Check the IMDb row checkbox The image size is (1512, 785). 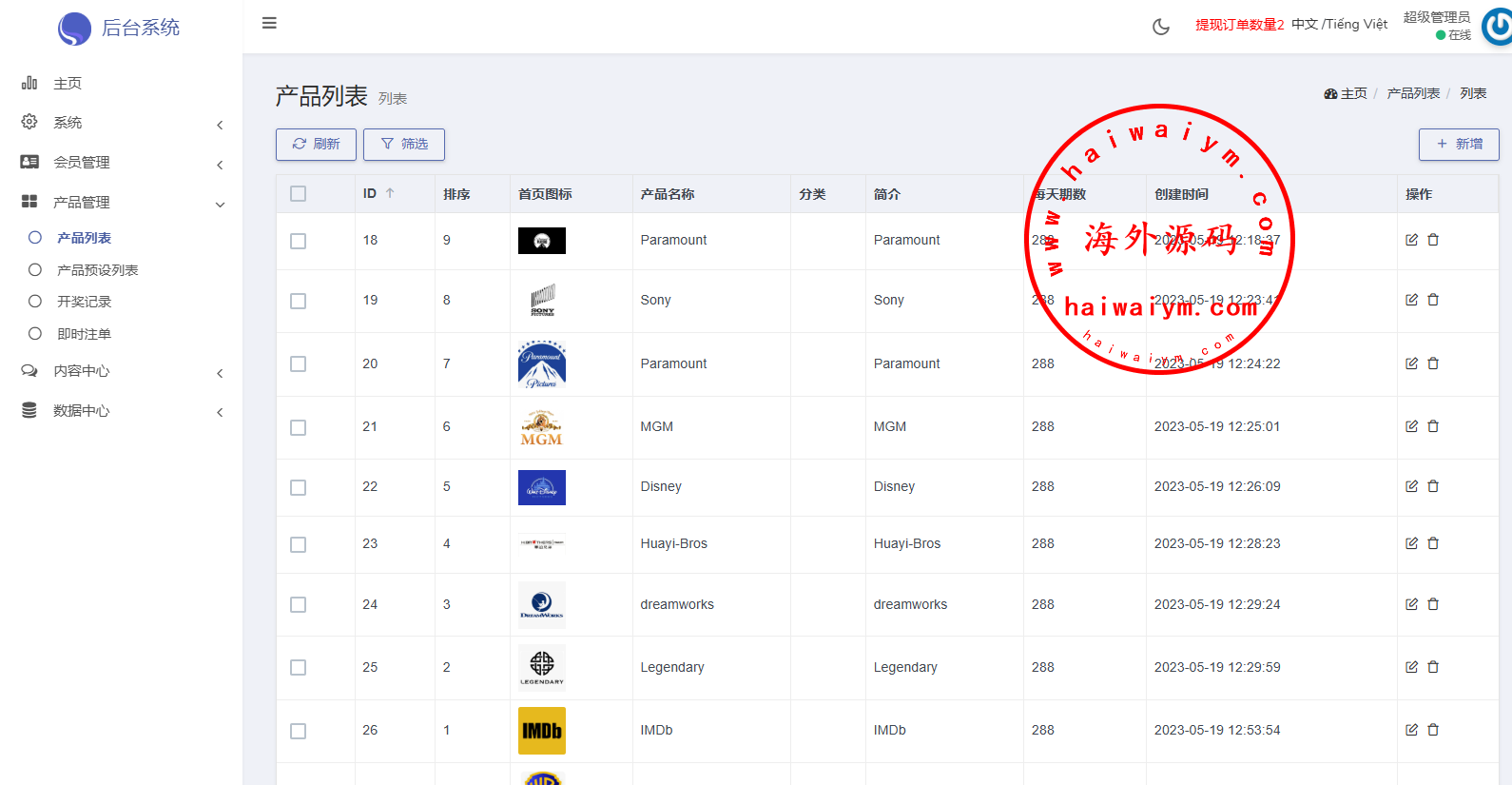tap(299, 731)
